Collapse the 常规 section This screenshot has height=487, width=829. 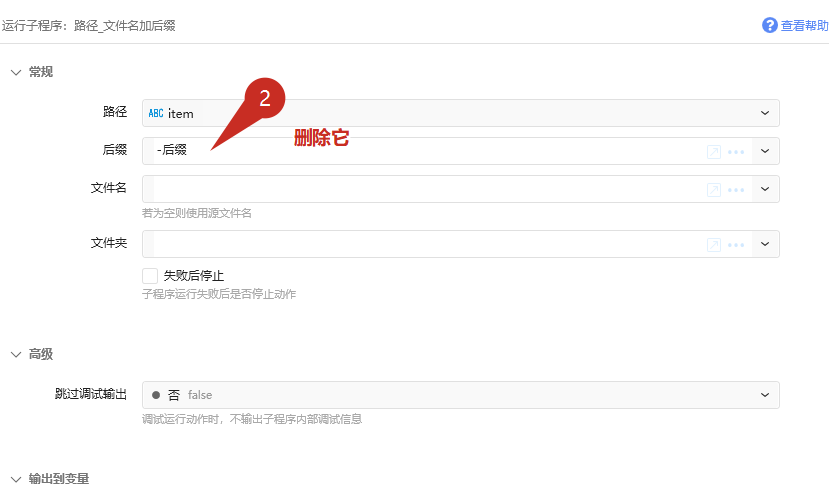16,72
